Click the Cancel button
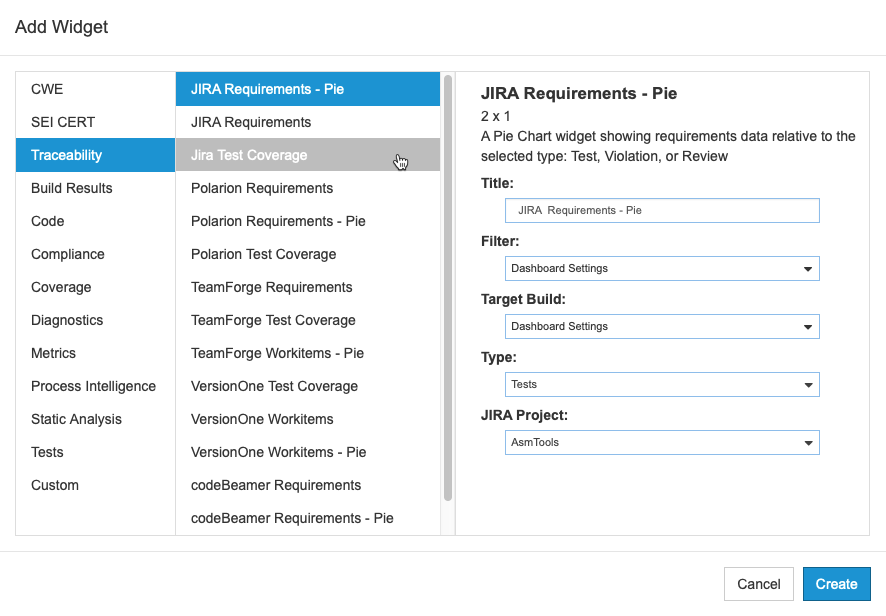 click(x=758, y=584)
